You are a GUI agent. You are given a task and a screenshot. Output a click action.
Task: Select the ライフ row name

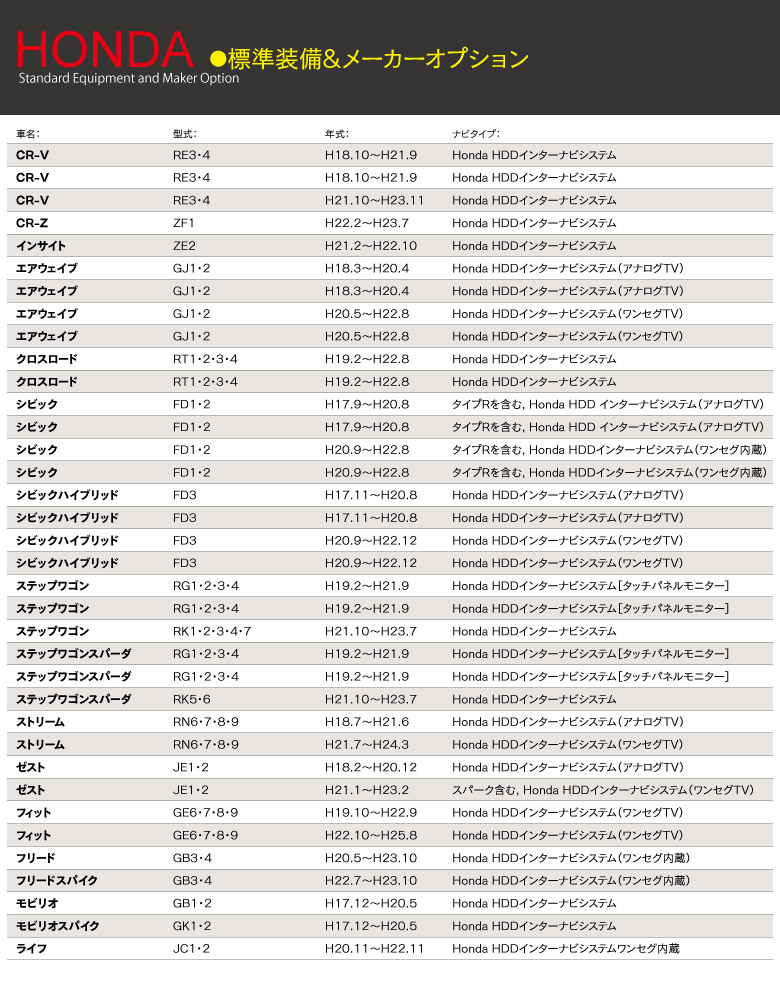click(31, 949)
